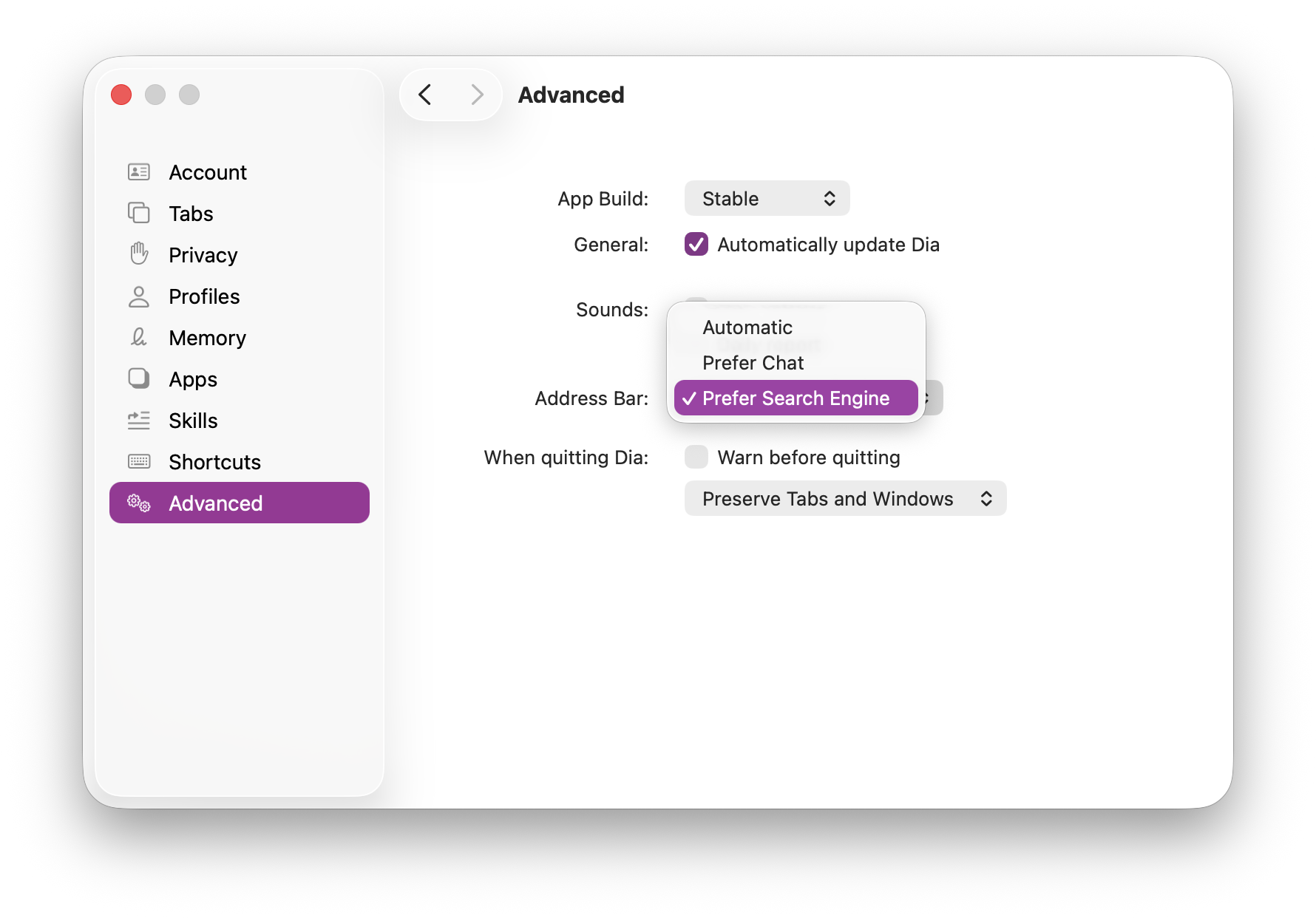Click the Privacy hand icon
This screenshot has width=1316, height=918.
[x=139, y=254]
